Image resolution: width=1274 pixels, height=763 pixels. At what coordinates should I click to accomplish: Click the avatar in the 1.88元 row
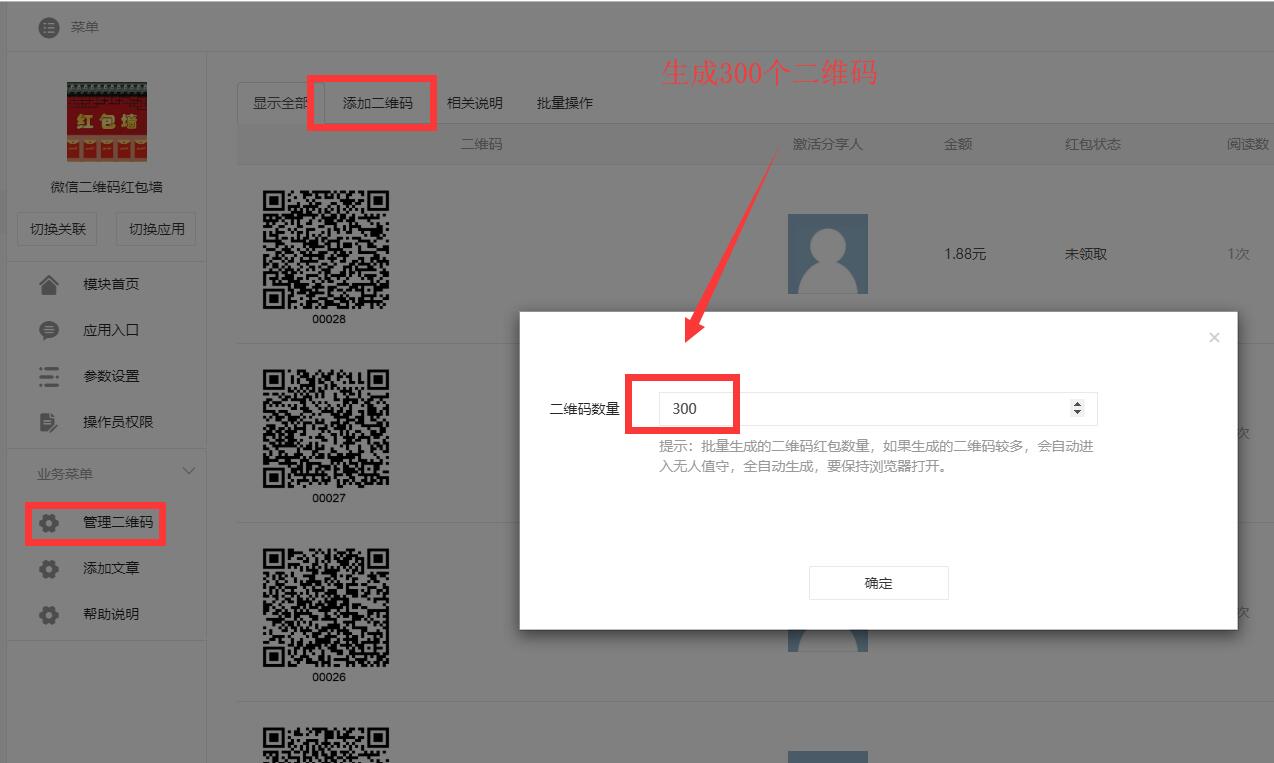pos(828,254)
